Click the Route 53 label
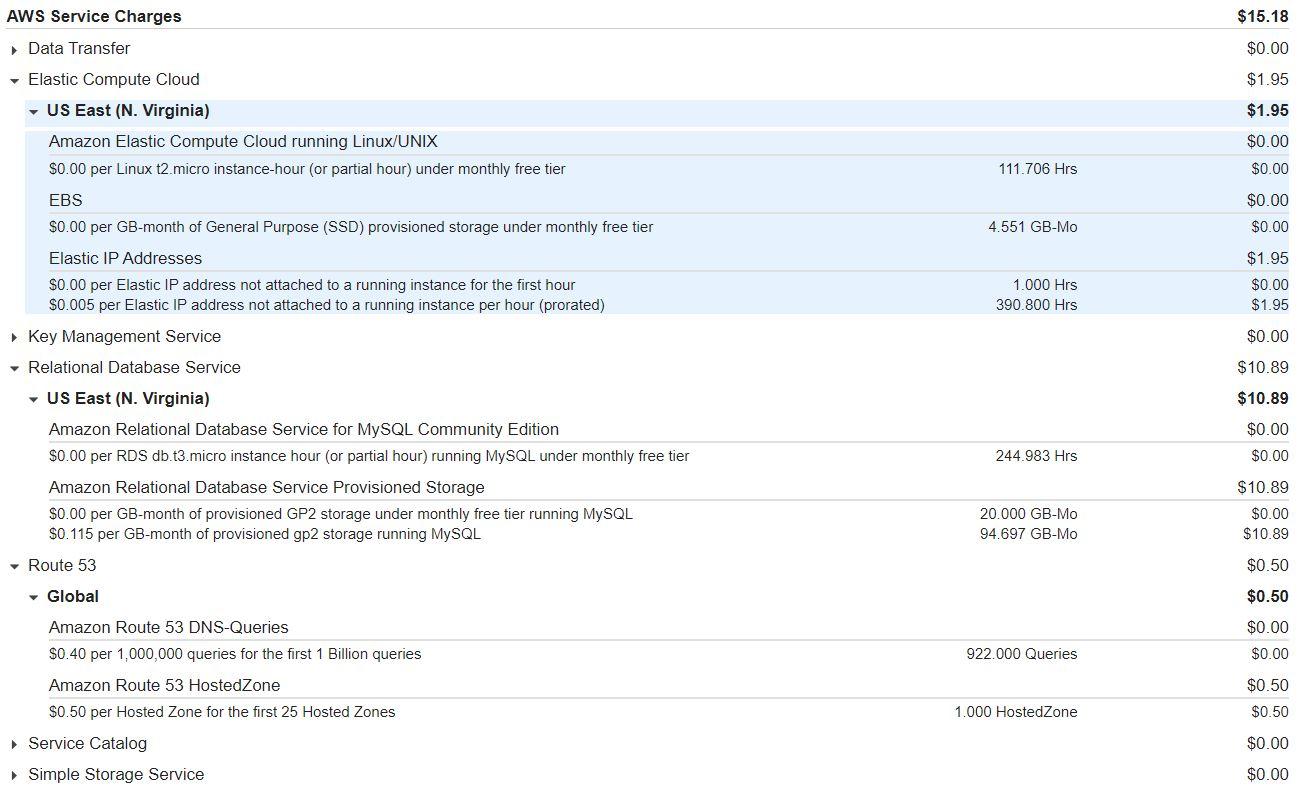Image resolution: width=1315 pixels, height=793 pixels. 62,565
